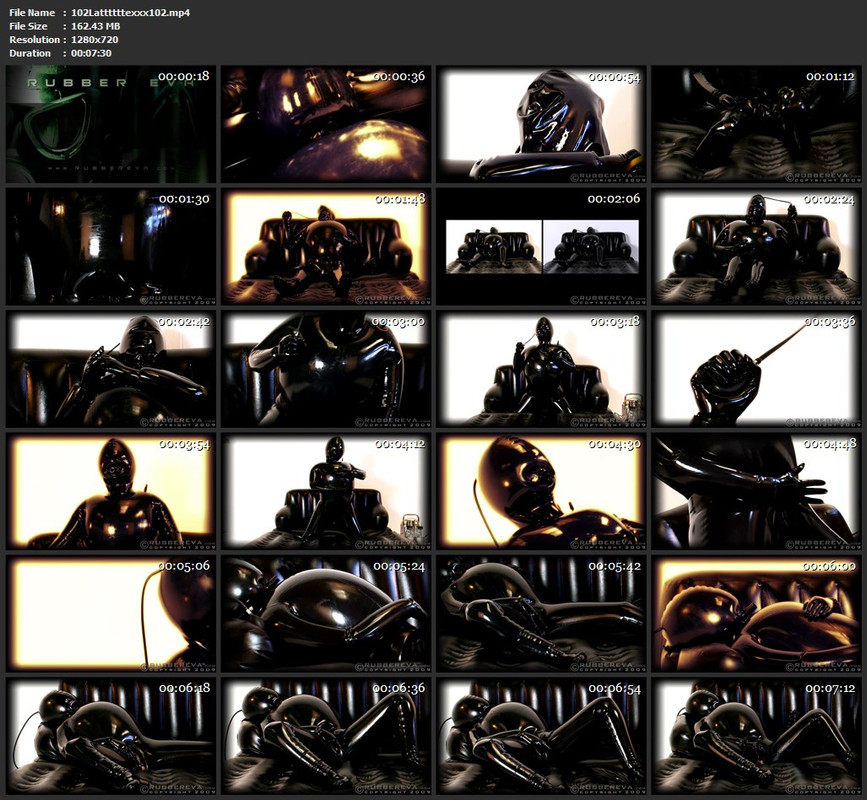Select the thumbnail timestamped 00:00:18

click(111, 124)
